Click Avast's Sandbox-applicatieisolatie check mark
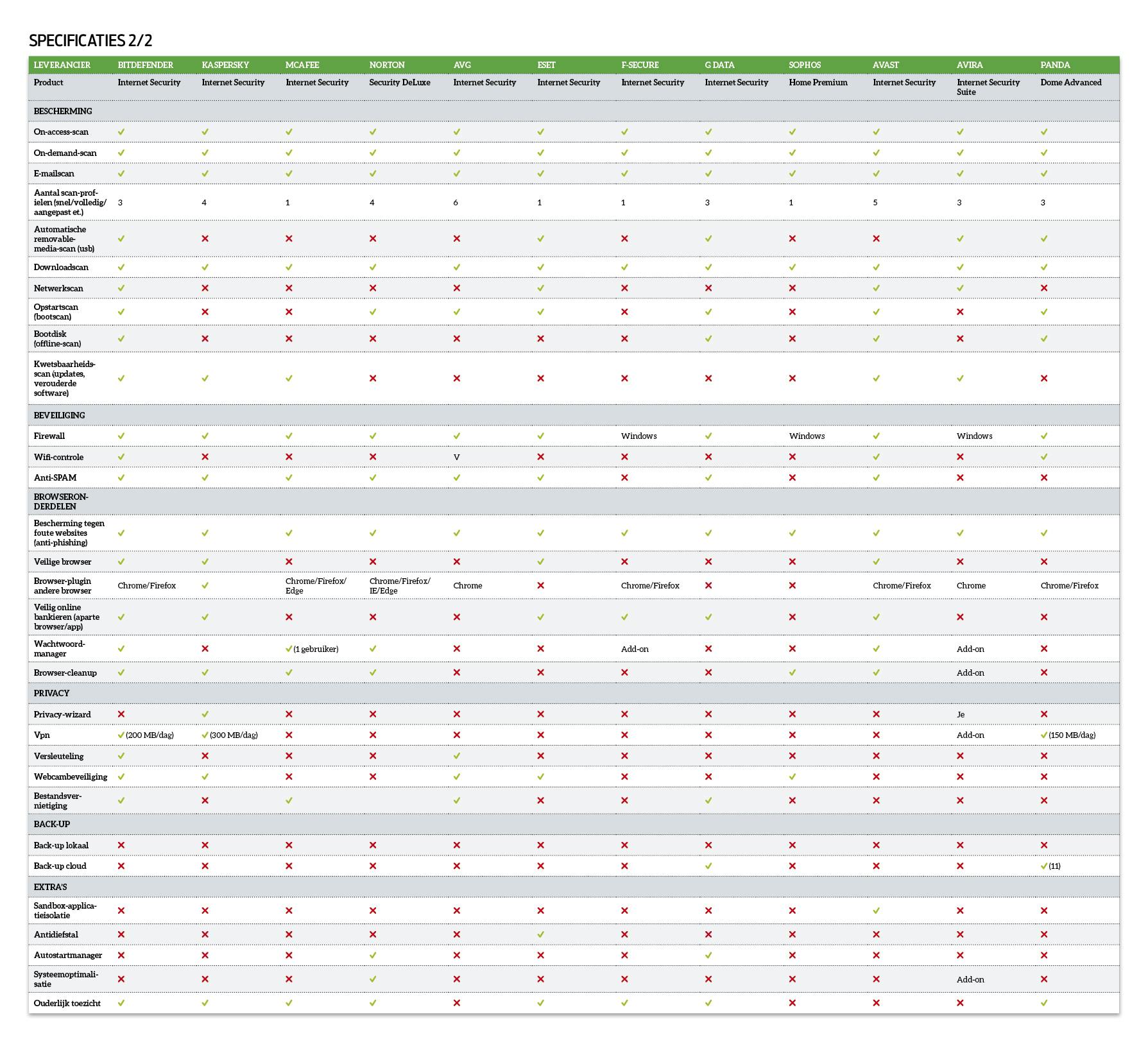Image resolution: width=1148 pixels, height=1046 pixels. pos(877,911)
